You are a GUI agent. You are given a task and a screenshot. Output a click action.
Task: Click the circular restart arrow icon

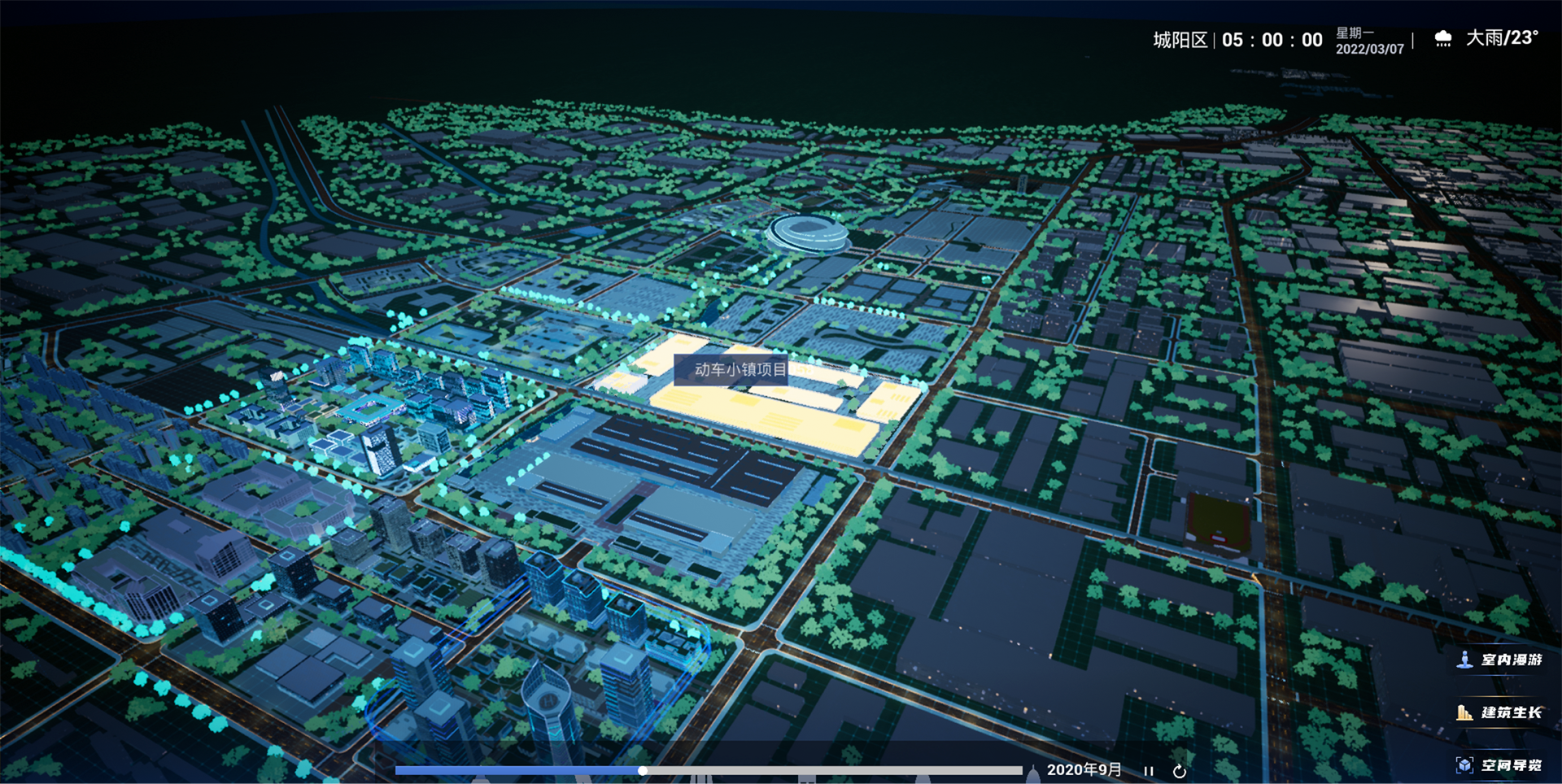(x=1179, y=771)
